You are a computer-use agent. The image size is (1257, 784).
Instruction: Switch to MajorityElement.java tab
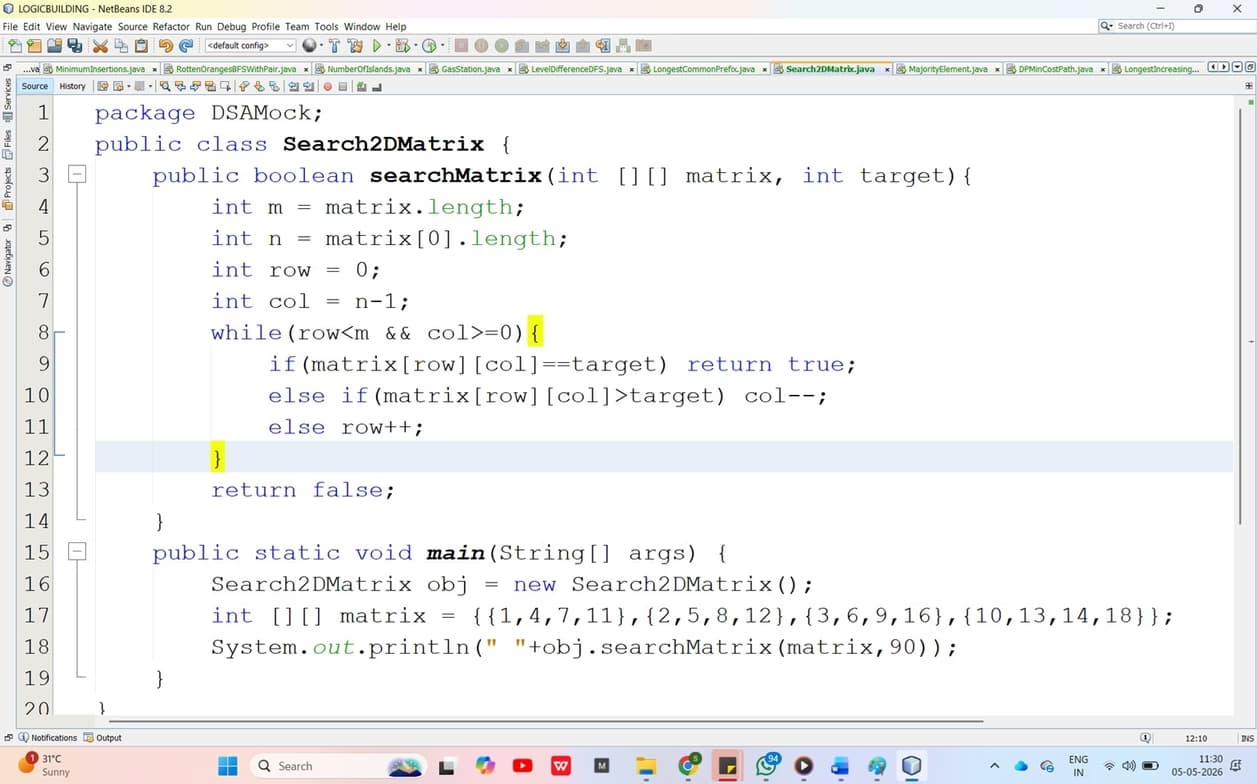click(947, 69)
